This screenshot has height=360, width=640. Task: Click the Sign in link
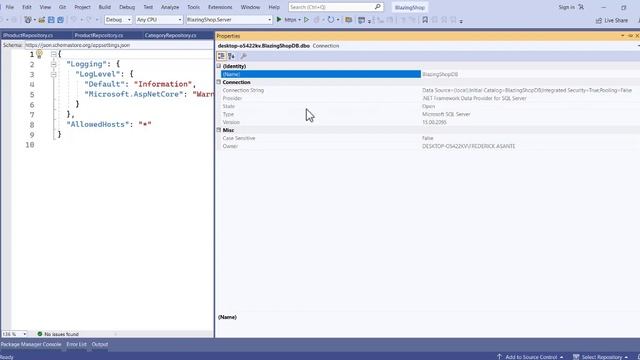[x=566, y=7]
